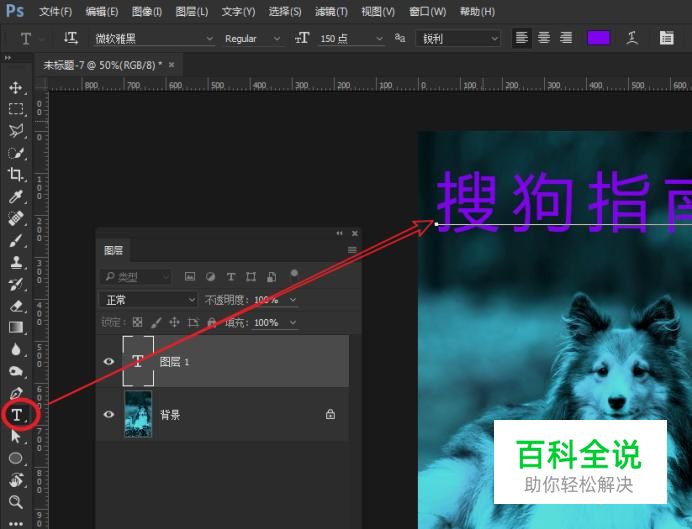
Task: Hide the 背景 layer
Action: point(109,414)
